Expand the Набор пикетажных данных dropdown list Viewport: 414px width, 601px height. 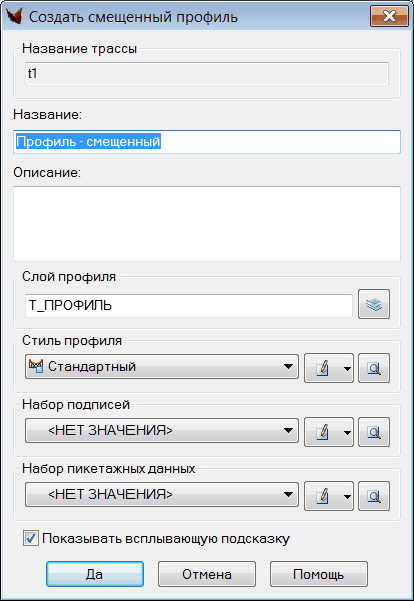click(x=162, y=494)
